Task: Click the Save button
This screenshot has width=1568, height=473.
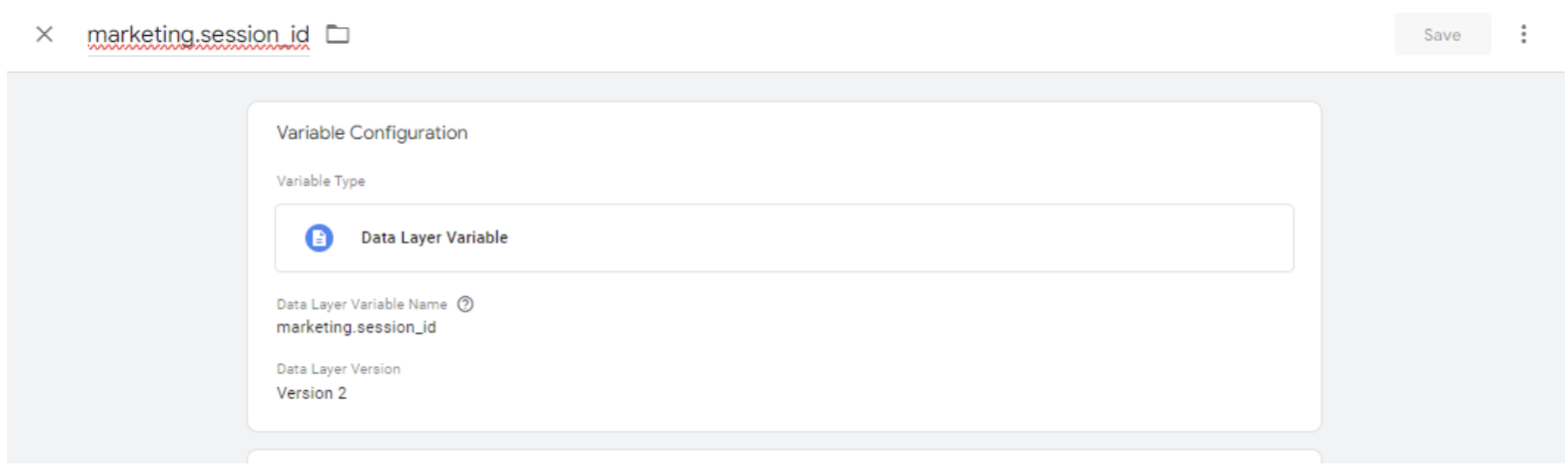Action: [1441, 35]
